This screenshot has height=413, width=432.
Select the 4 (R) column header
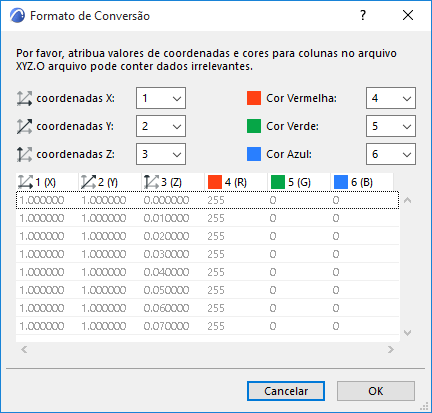coord(236,182)
